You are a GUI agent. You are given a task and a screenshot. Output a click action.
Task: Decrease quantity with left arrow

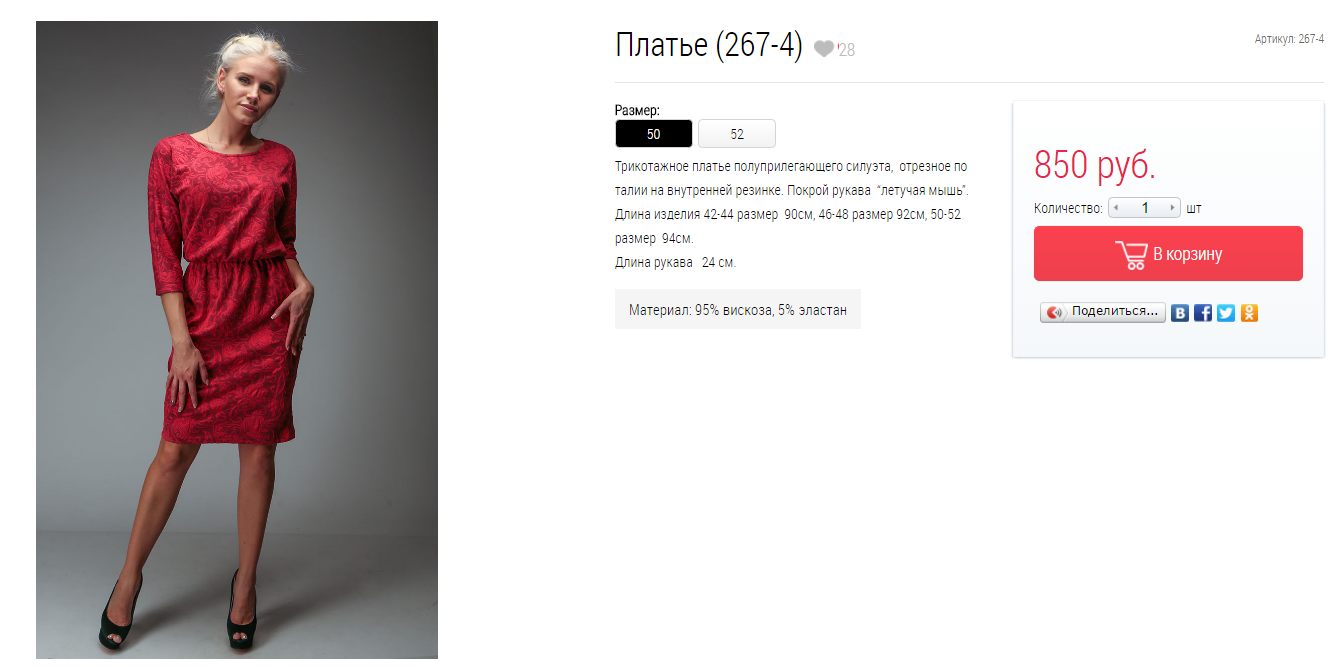coord(1117,208)
